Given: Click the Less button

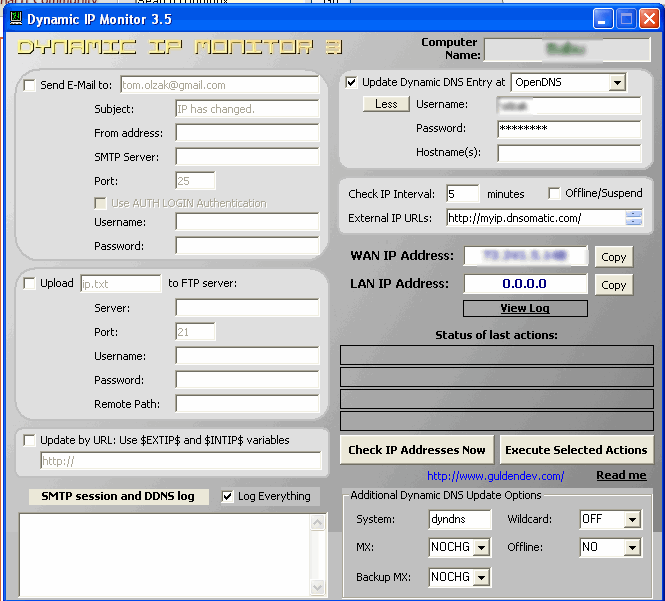Looking at the screenshot, I should [386, 104].
